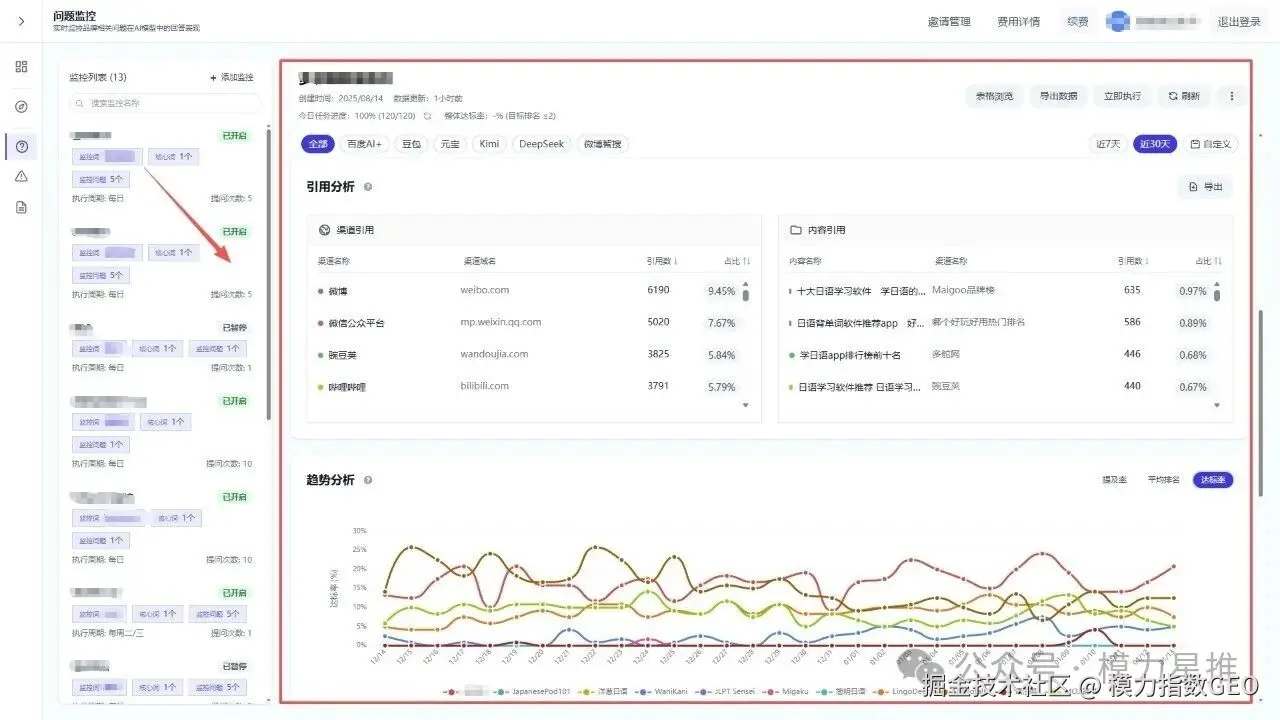Open 费用详情 in the top bar
Image resolution: width=1280 pixels, height=720 pixels.
coord(1018,21)
